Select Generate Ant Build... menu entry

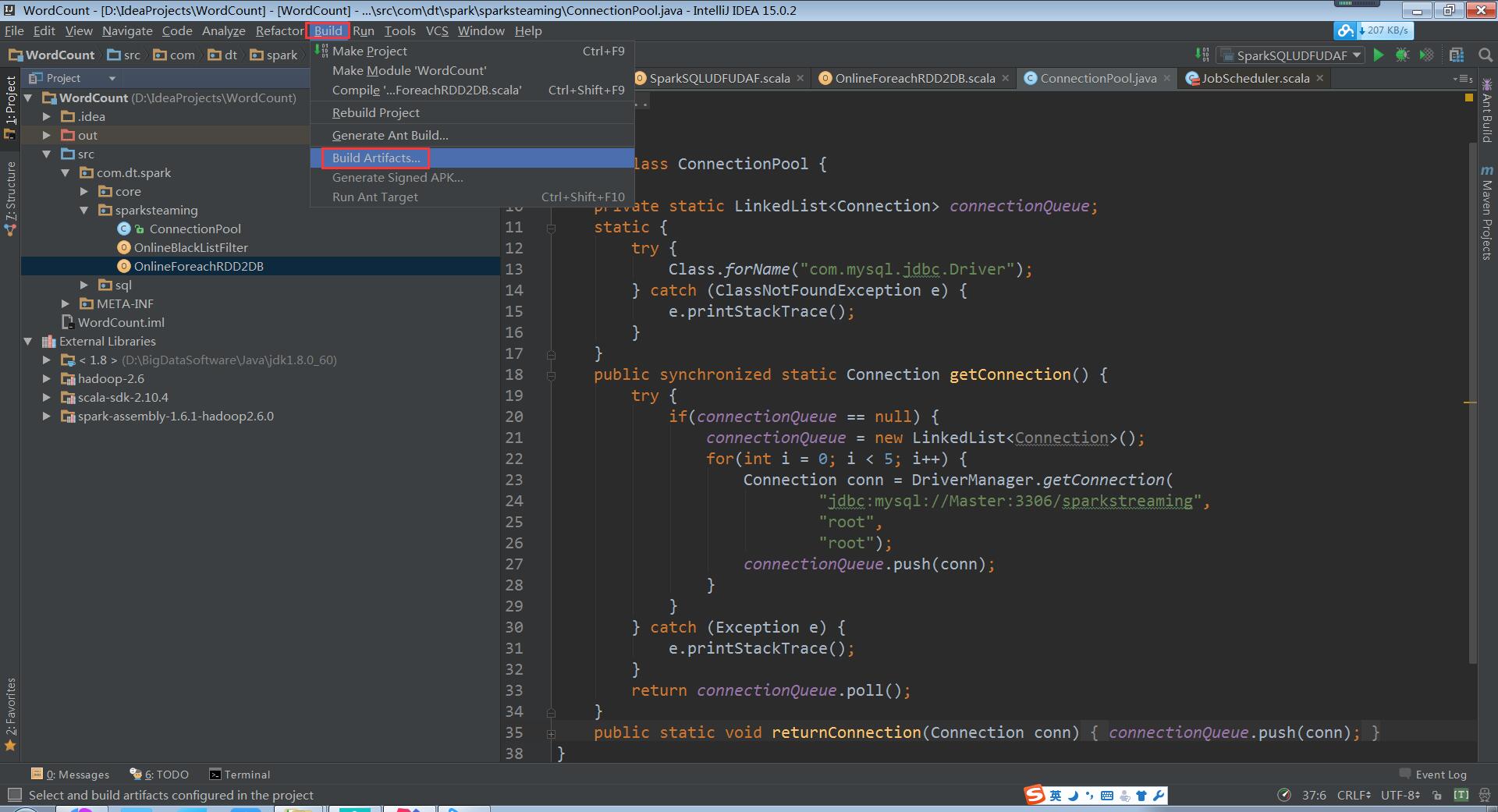(472, 135)
